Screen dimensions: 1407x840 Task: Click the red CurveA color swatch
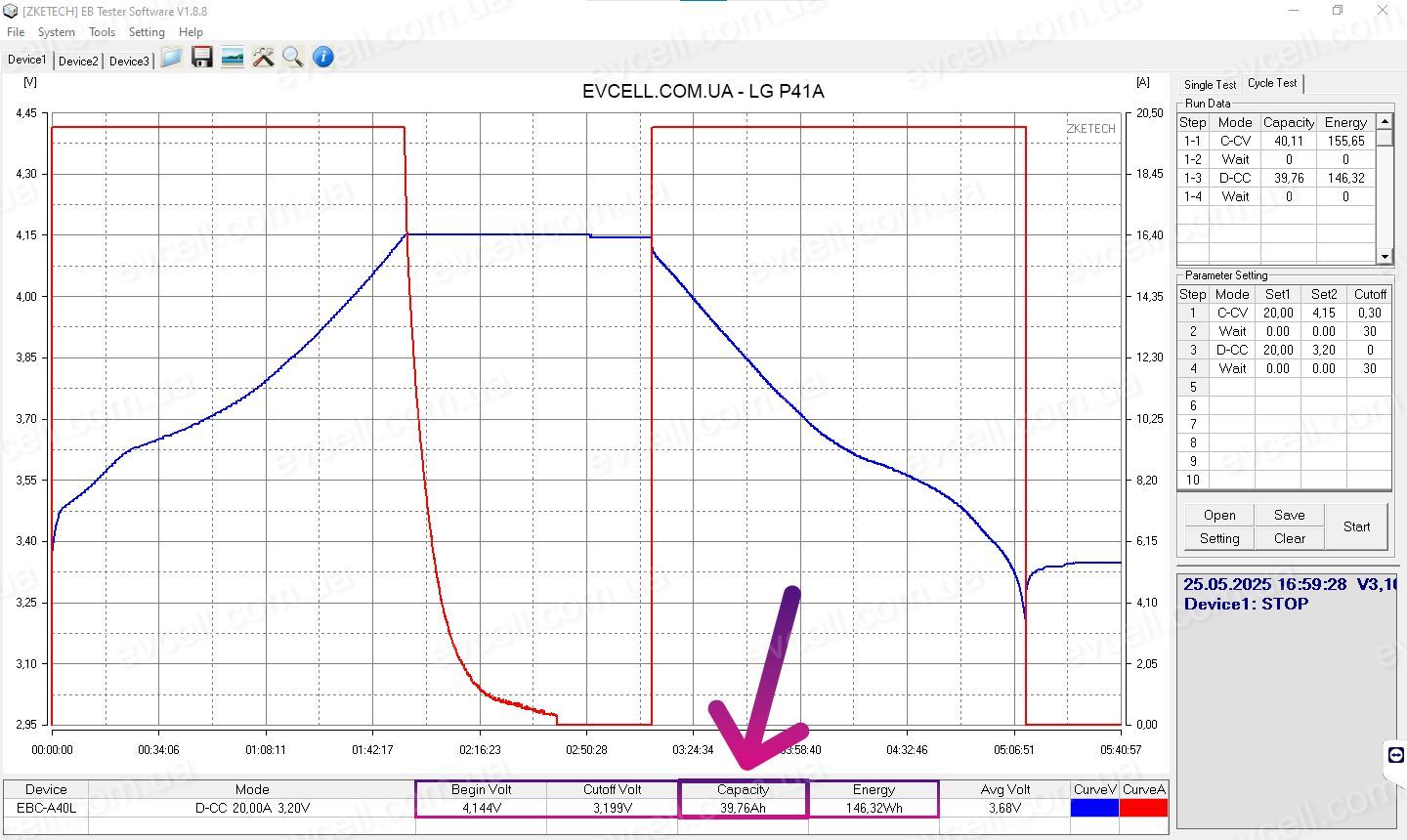[1143, 808]
